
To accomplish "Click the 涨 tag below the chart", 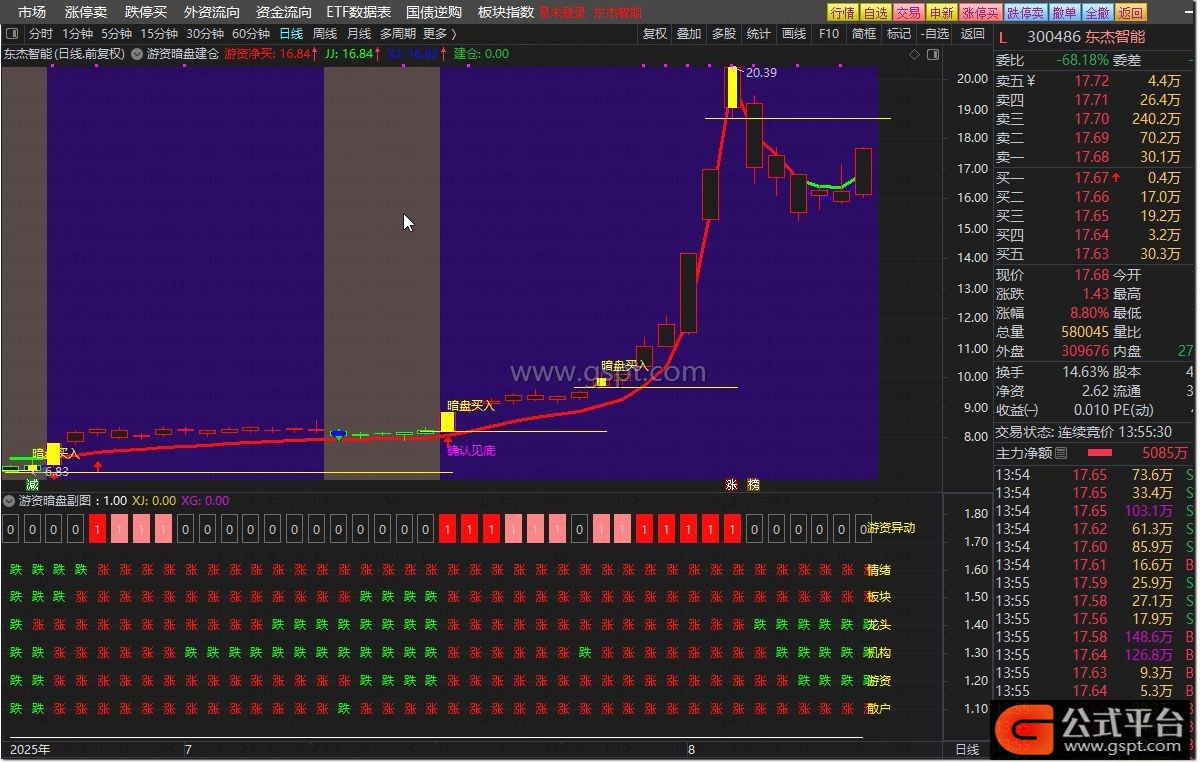I will tap(731, 485).
